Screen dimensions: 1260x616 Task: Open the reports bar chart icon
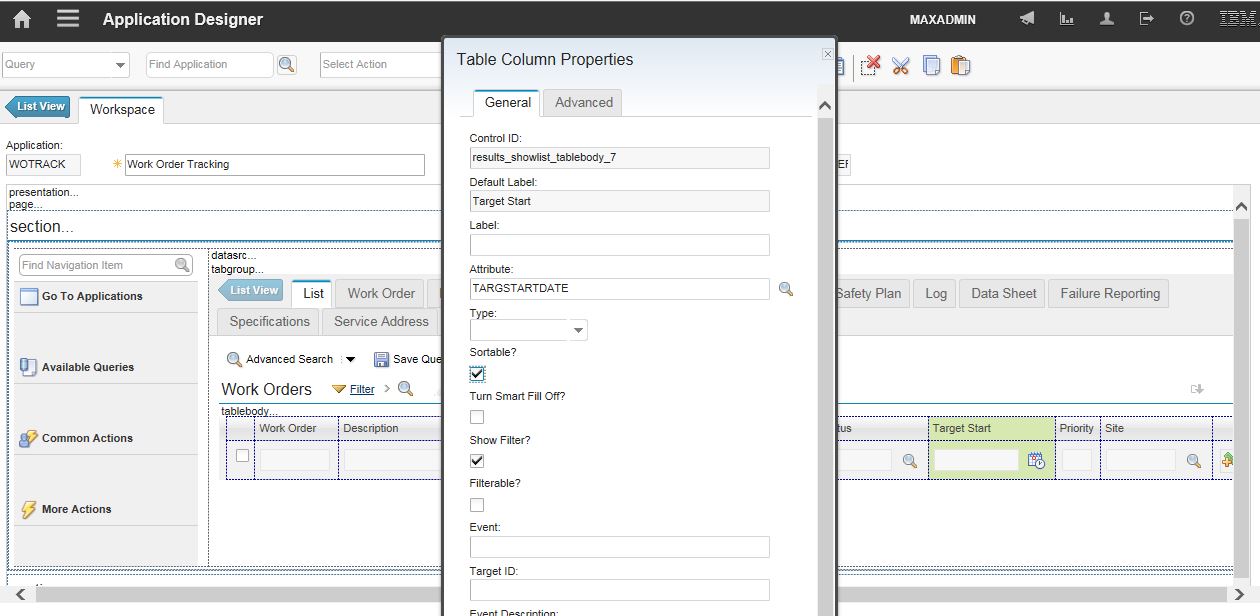(x=1067, y=19)
